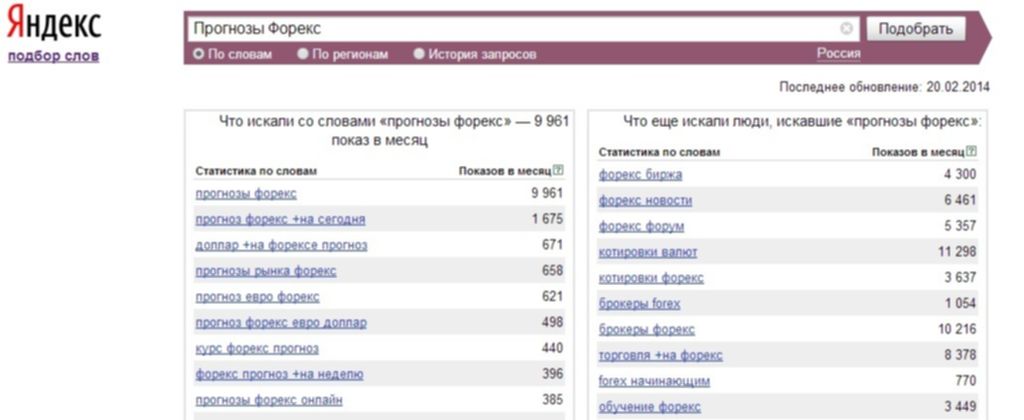Open 'прогнозы форекс' keyword link
This screenshot has height=420, width=1024.
click(246, 193)
